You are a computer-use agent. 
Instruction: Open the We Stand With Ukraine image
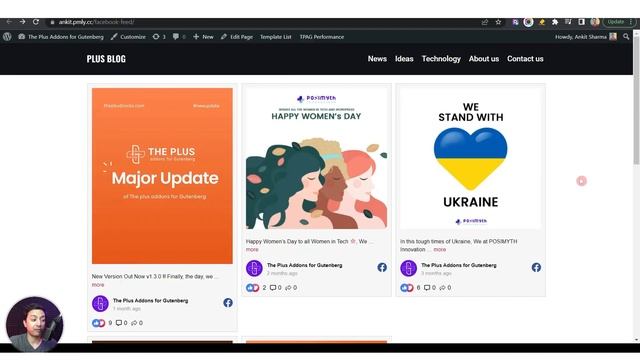tap(471, 158)
